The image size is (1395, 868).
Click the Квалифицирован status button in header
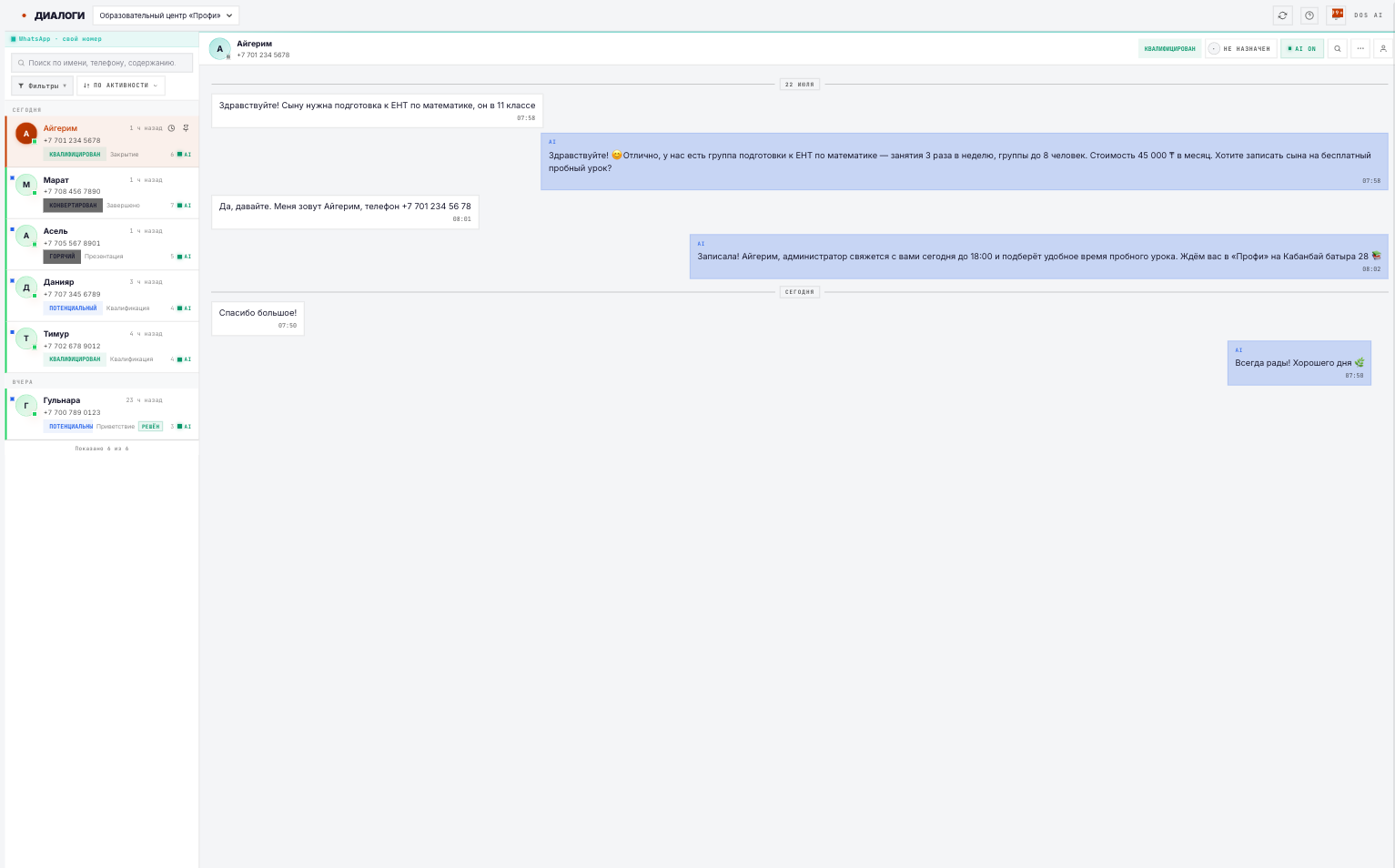coord(1169,49)
